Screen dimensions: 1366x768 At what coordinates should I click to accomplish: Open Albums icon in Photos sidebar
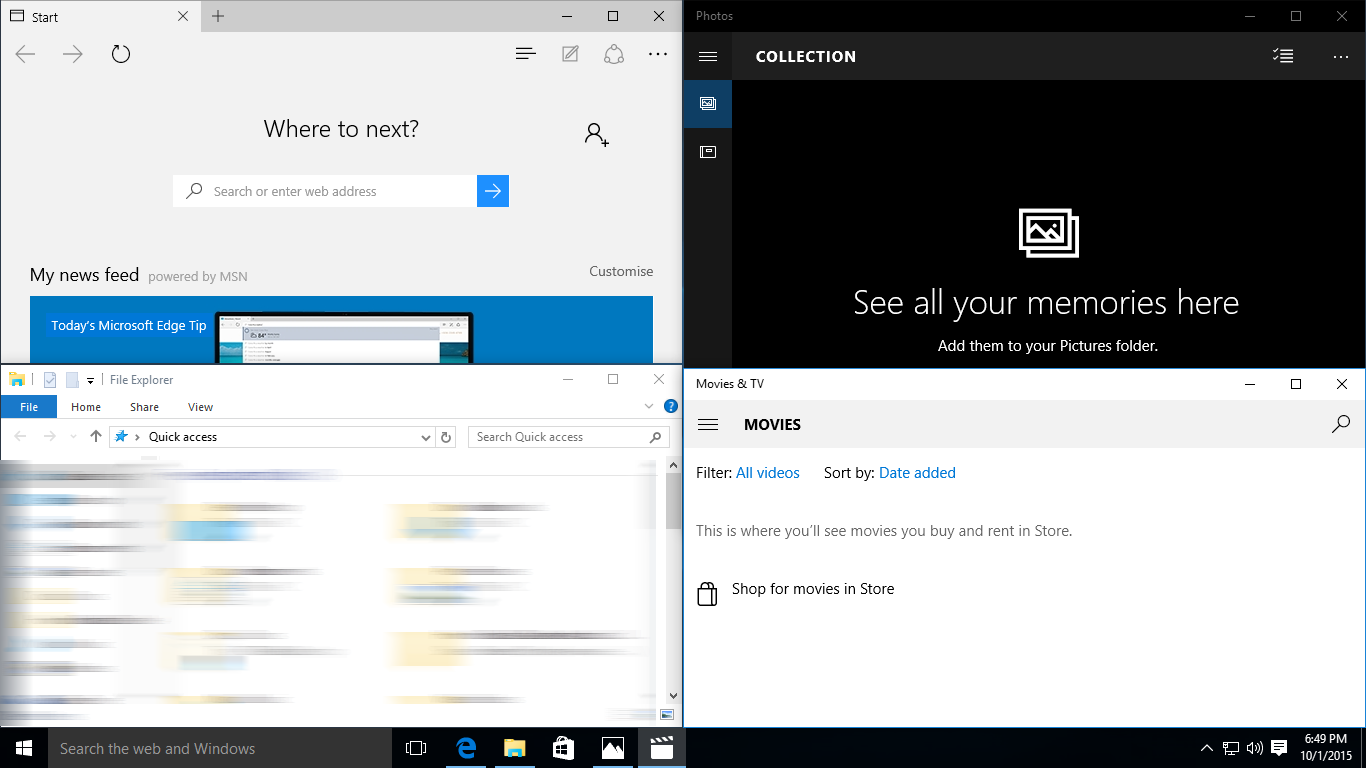pos(708,152)
